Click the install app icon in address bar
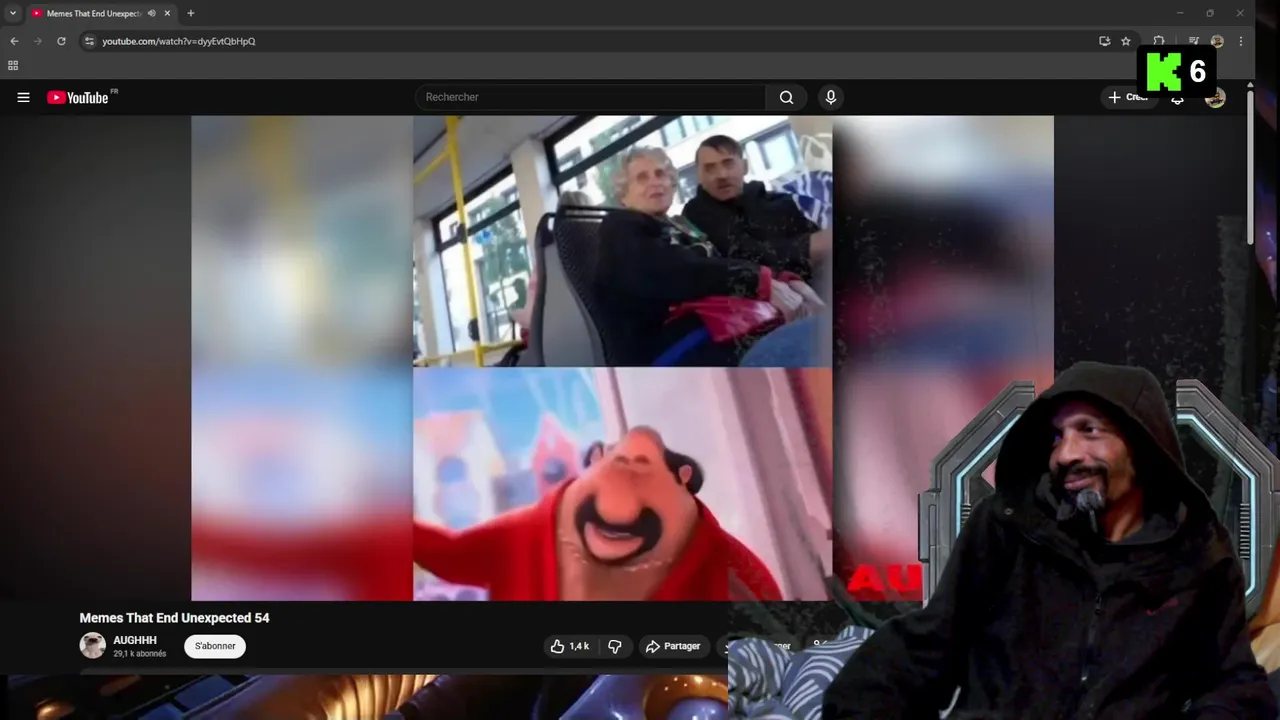This screenshot has height=720, width=1280. 1104,41
